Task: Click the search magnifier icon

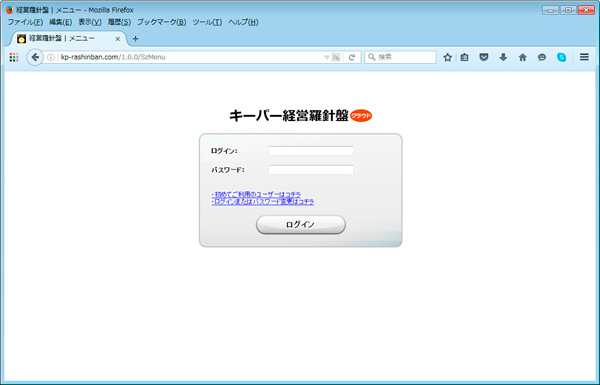Action: [x=372, y=57]
